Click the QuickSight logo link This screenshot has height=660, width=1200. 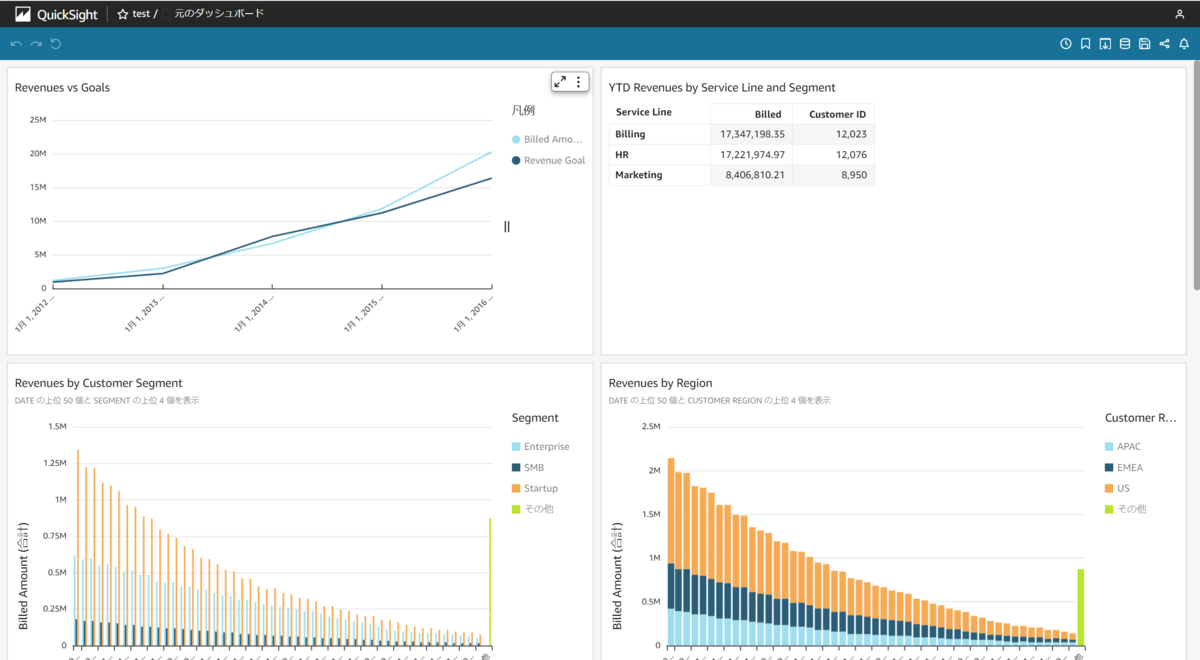(x=56, y=14)
